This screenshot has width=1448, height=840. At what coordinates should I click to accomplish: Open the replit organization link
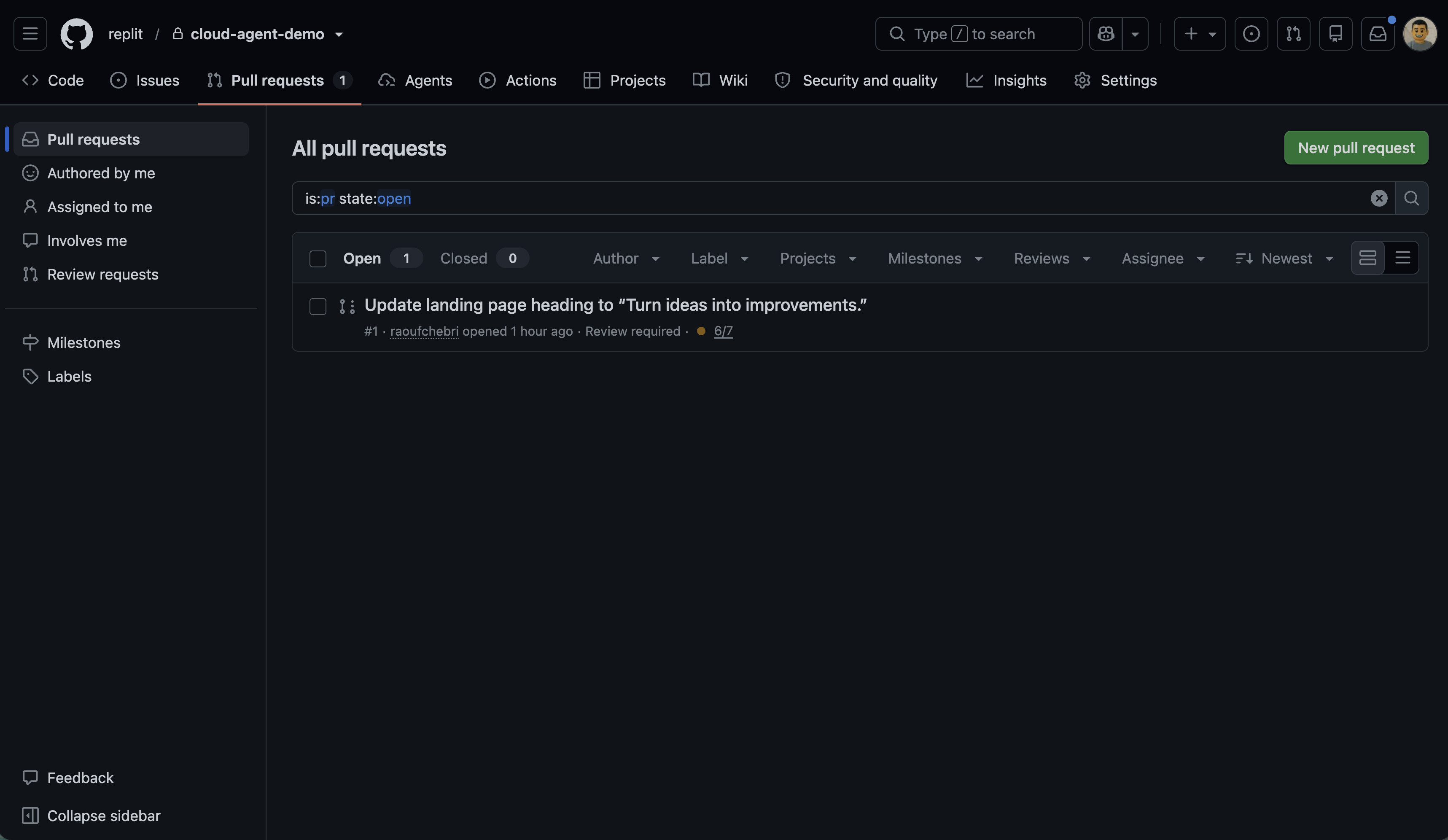coord(125,34)
